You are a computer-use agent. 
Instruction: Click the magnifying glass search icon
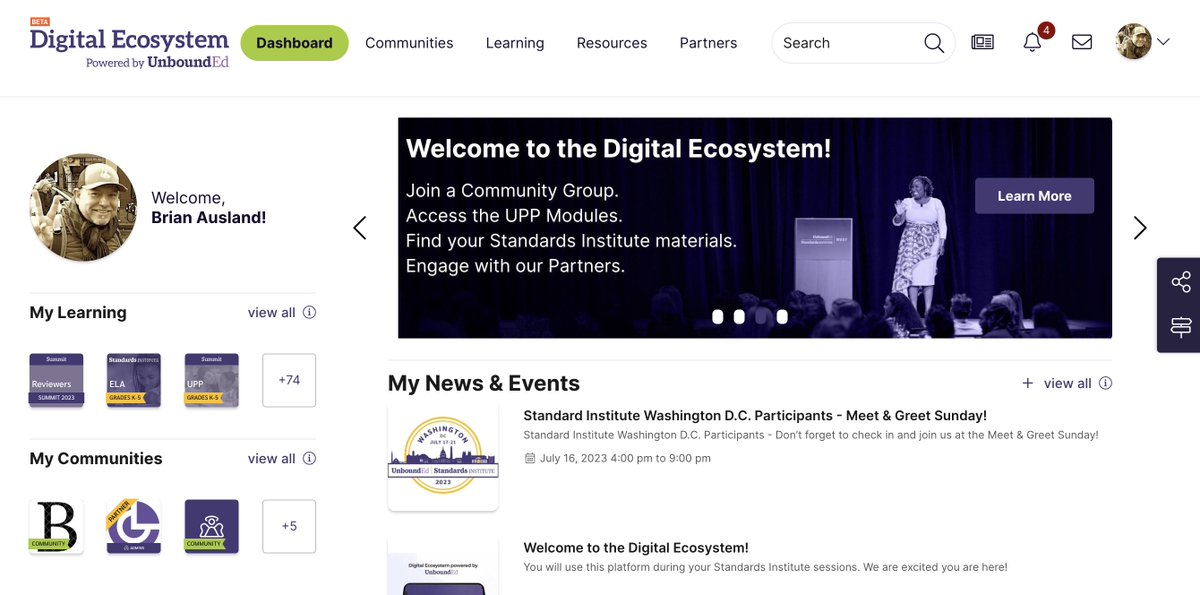pos(934,43)
